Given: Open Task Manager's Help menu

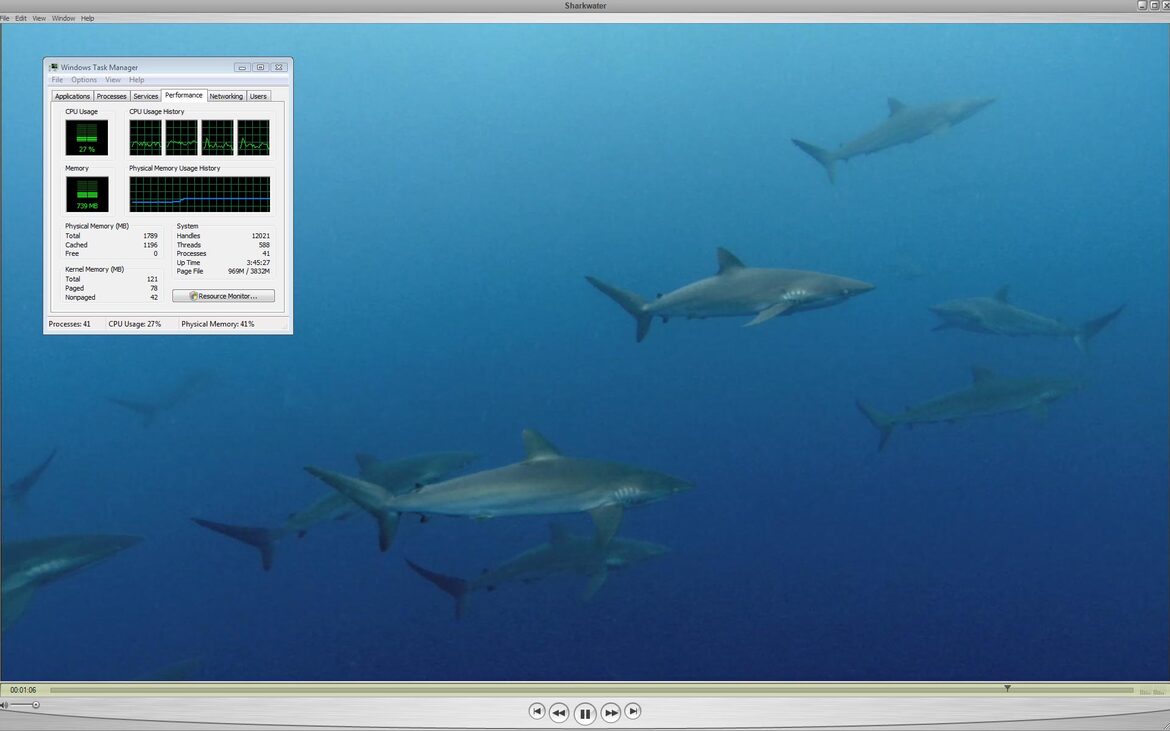Looking at the screenshot, I should pyautogui.click(x=137, y=80).
